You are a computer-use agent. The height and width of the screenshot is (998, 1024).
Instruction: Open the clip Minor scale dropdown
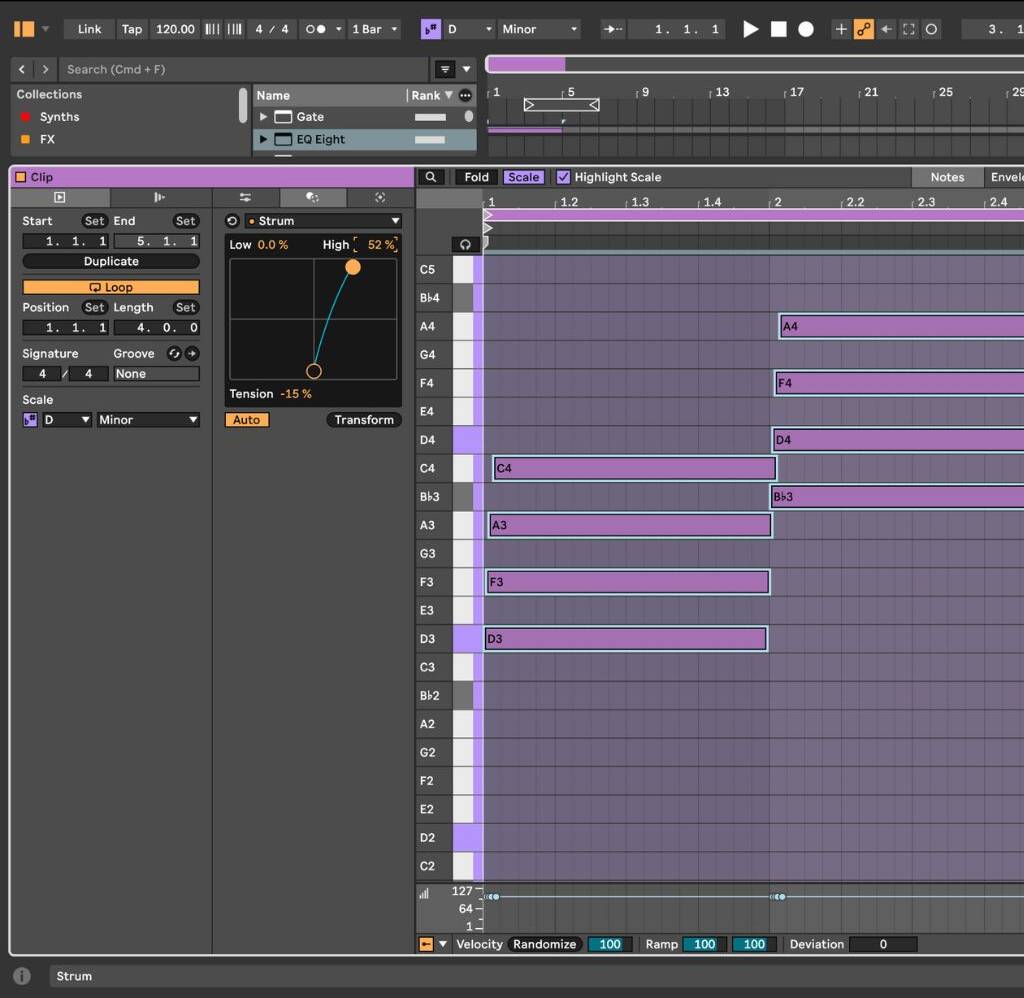pos(148,419)
